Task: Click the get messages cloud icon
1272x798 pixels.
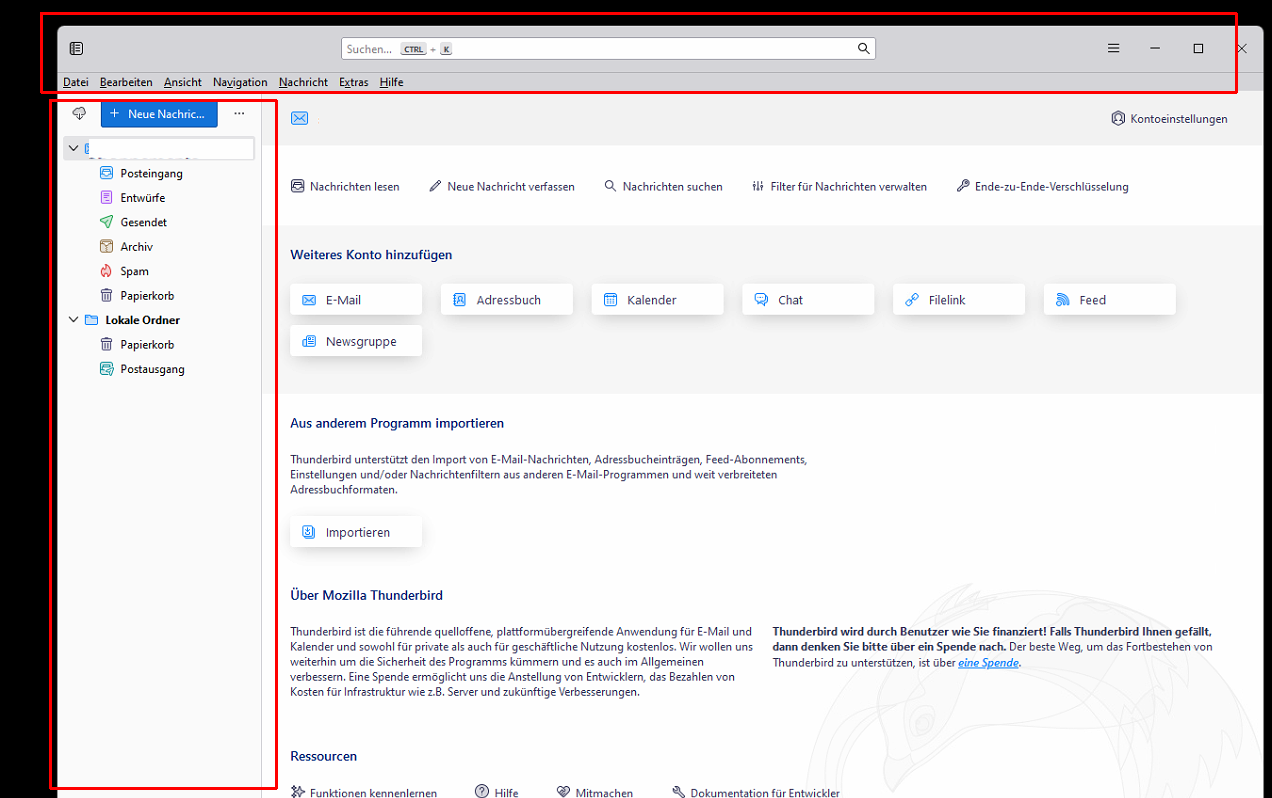Action: [x=80, y=114]
